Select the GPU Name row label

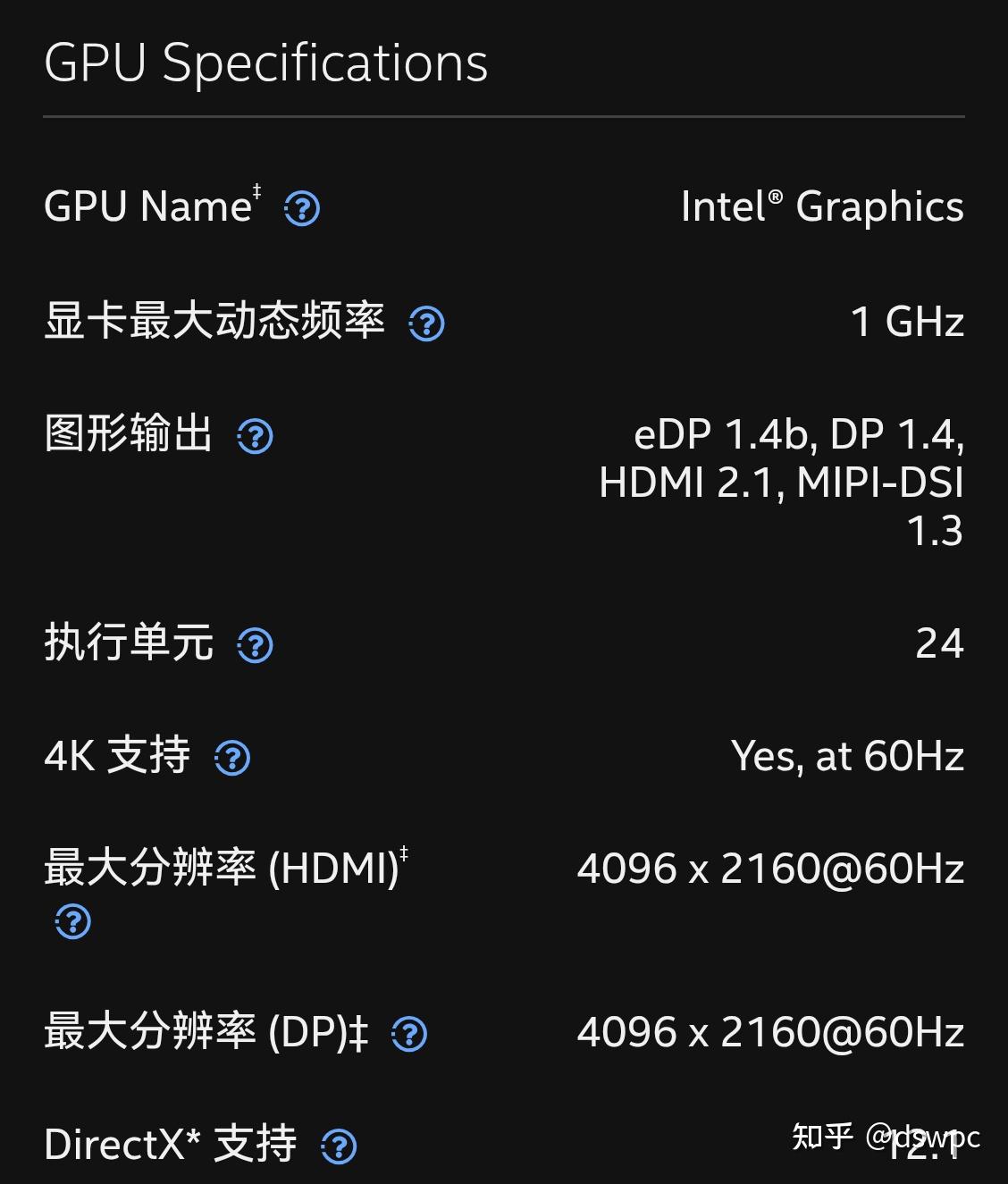pyautogui.click(x=148, y=206)
